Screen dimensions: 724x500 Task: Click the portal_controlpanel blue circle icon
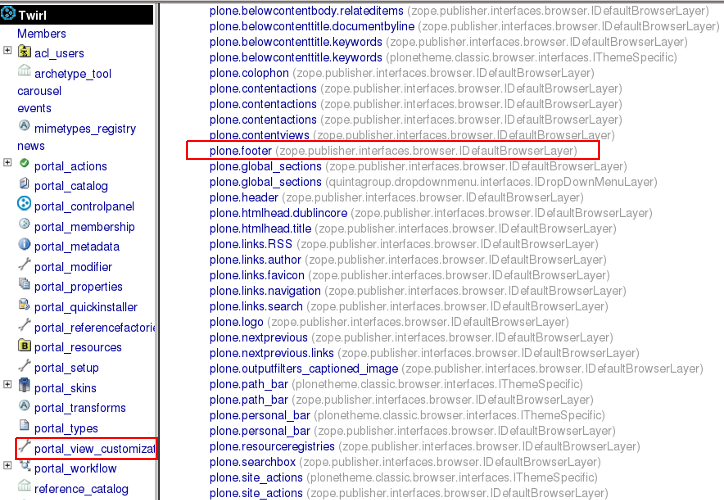point(24,203)
